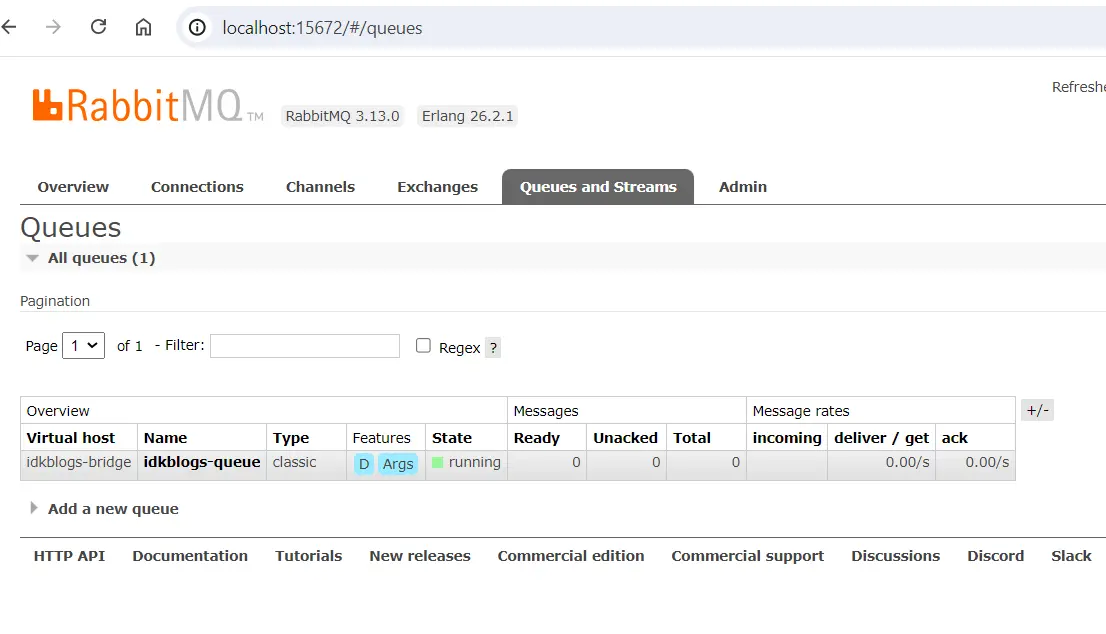Click the green running state indicator

pos(437,463)
